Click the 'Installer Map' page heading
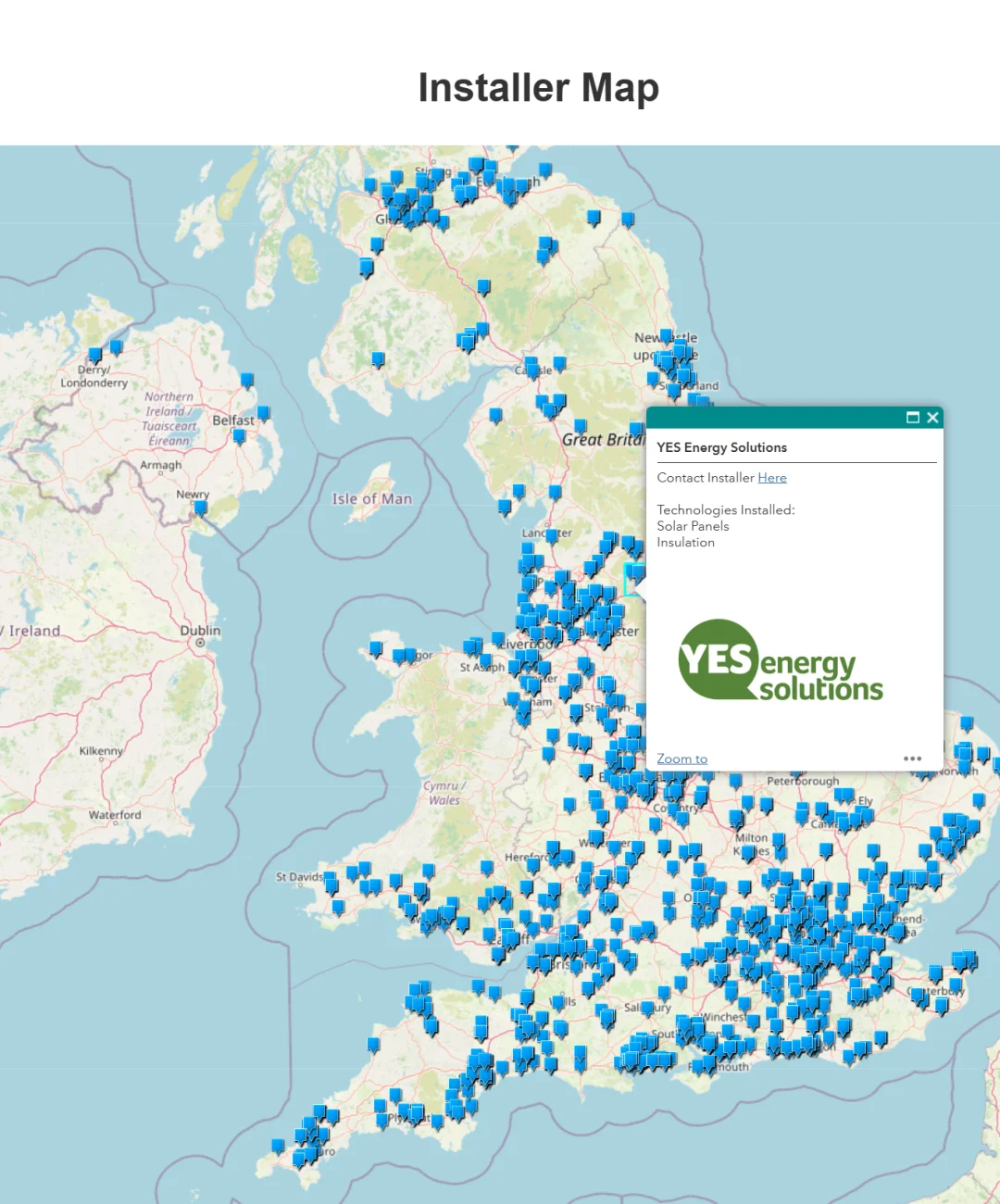1000x1204 pixels. [x=539, y=88]
